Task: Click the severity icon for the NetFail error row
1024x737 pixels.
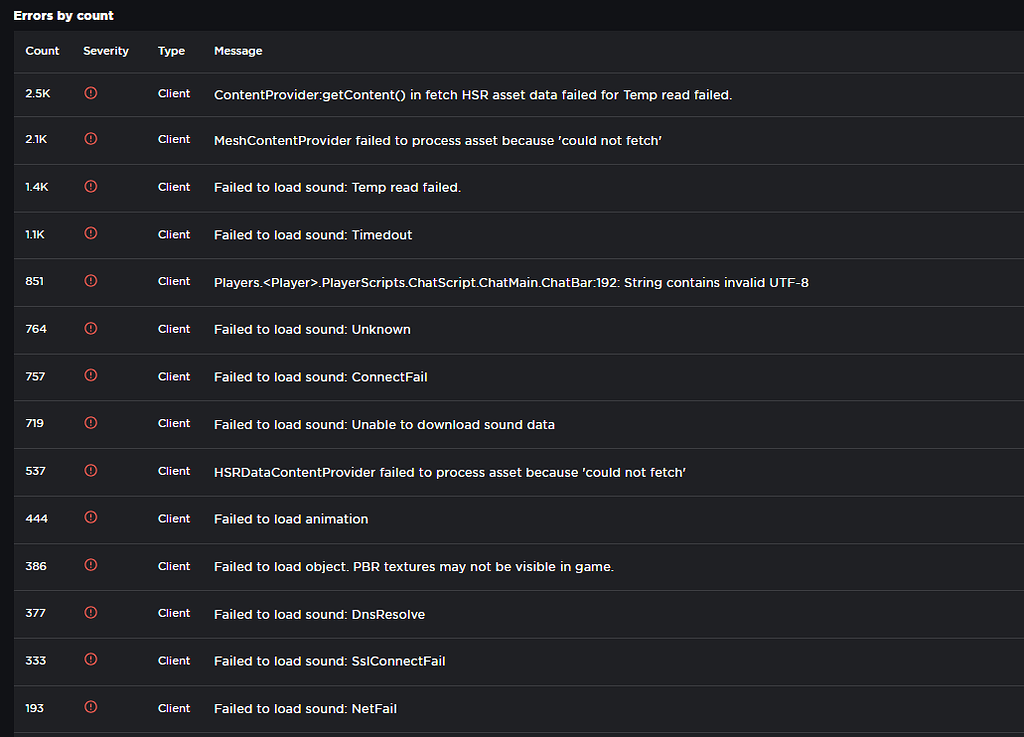Action: point(90,707)
